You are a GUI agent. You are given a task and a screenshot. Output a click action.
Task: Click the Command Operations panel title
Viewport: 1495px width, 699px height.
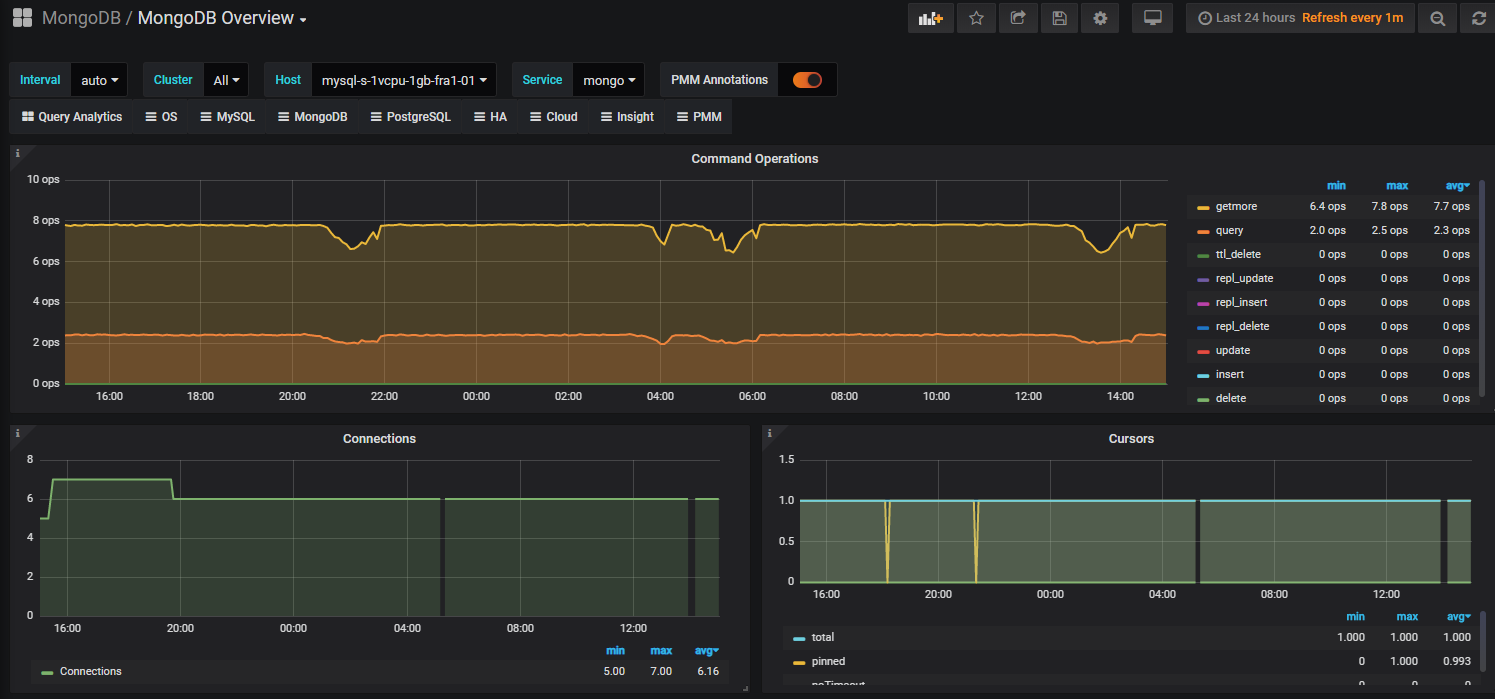[754, 159]
